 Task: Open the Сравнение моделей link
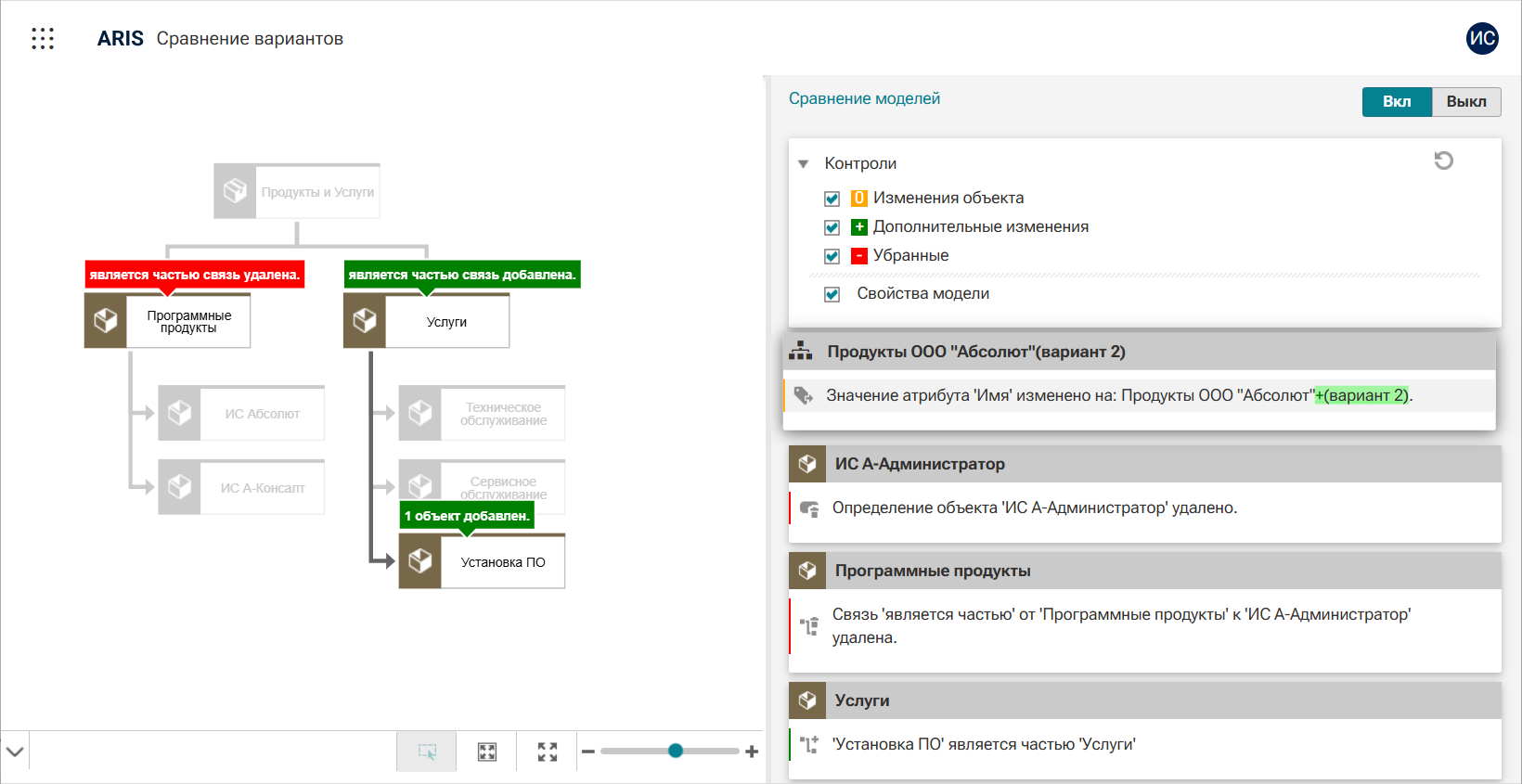pyautogui.click(x=864, y=98)
